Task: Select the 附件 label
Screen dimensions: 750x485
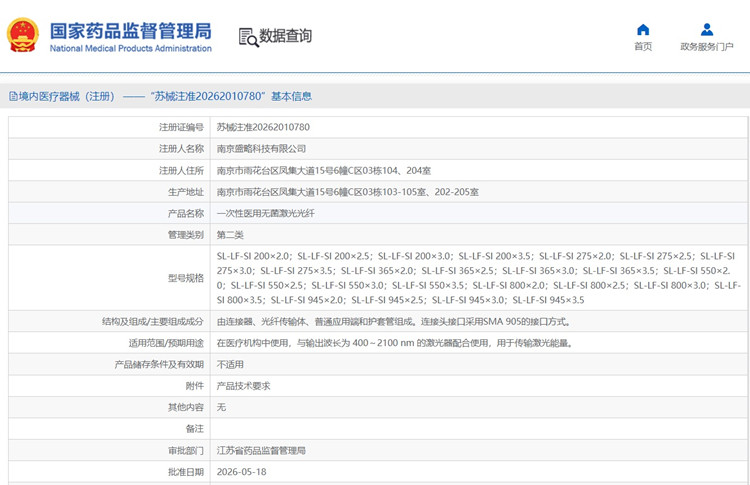Action: (195, 386)
